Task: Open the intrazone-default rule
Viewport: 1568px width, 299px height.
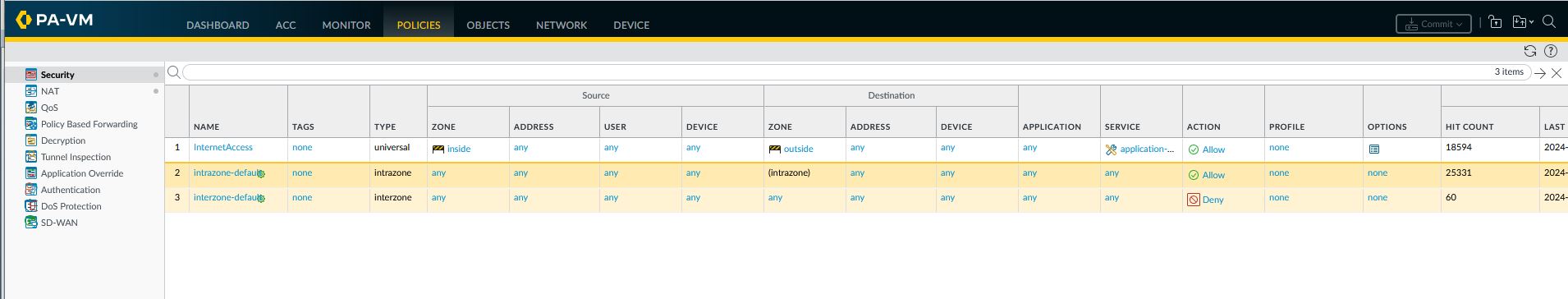Action: point(227,172)
